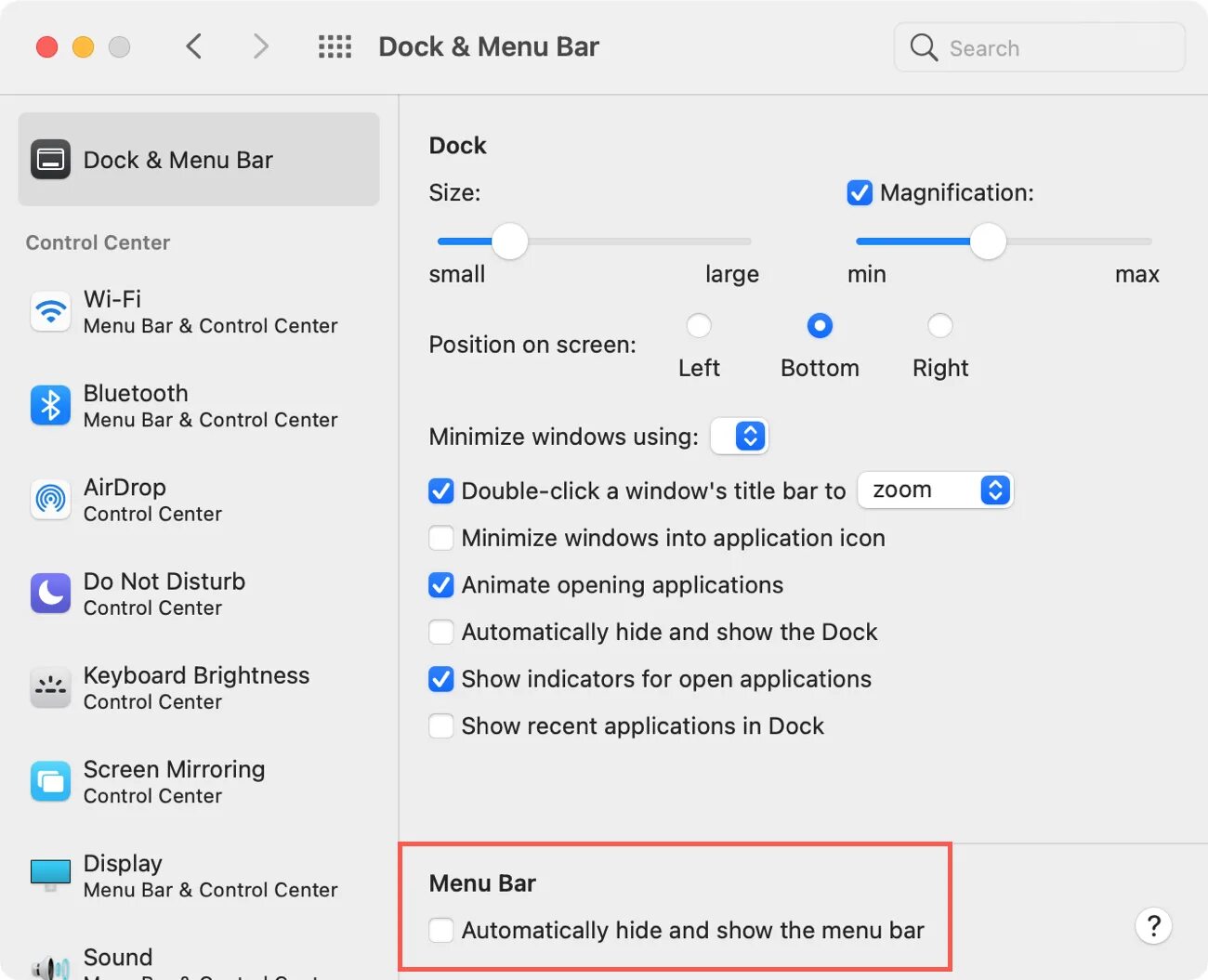The image size is (1208, 980).
Task: Open the title bar zoom dropdown
Action: point(935,490)
